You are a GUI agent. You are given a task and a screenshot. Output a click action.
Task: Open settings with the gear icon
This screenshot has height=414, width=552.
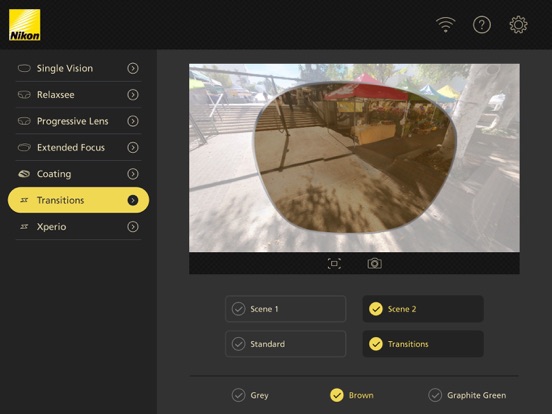coord(518,25)
